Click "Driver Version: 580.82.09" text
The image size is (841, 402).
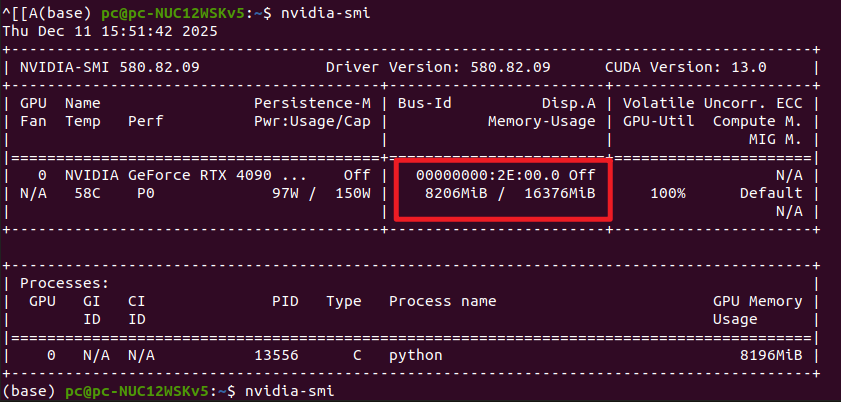(438, 68)
